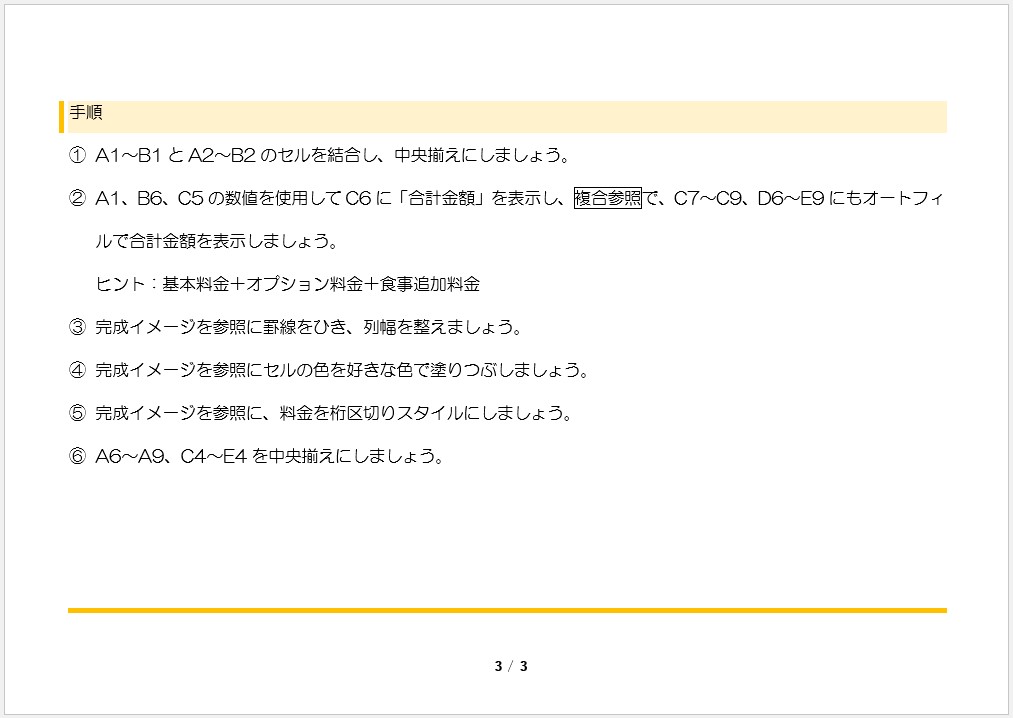Click step ⑥ about A6～A9 中央揃え
Viewport: 1013px width, 718px height.
(x=256, y=456)
